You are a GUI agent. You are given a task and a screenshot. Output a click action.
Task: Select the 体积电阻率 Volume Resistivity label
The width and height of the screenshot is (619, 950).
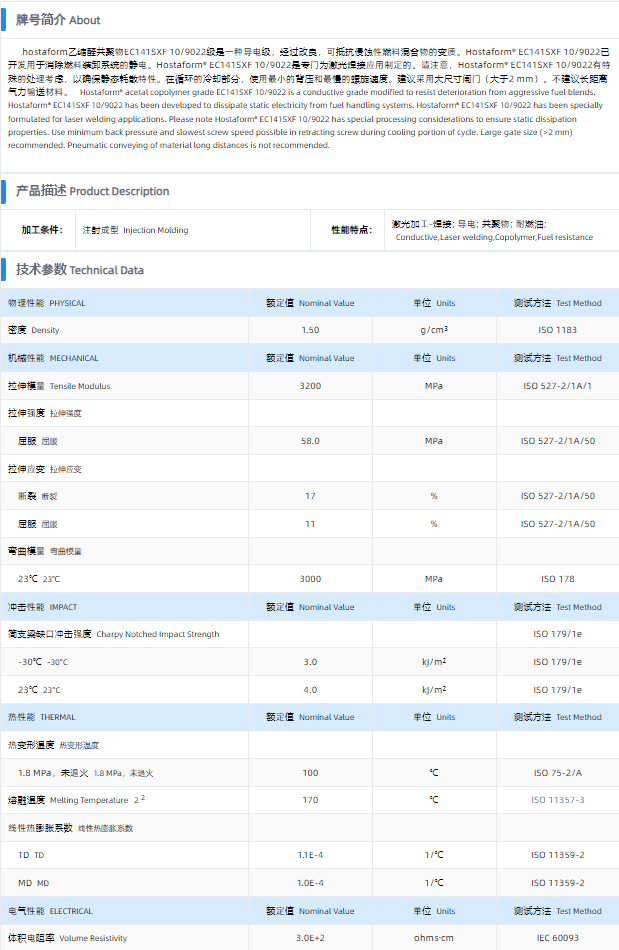click(x=67, y=938)
